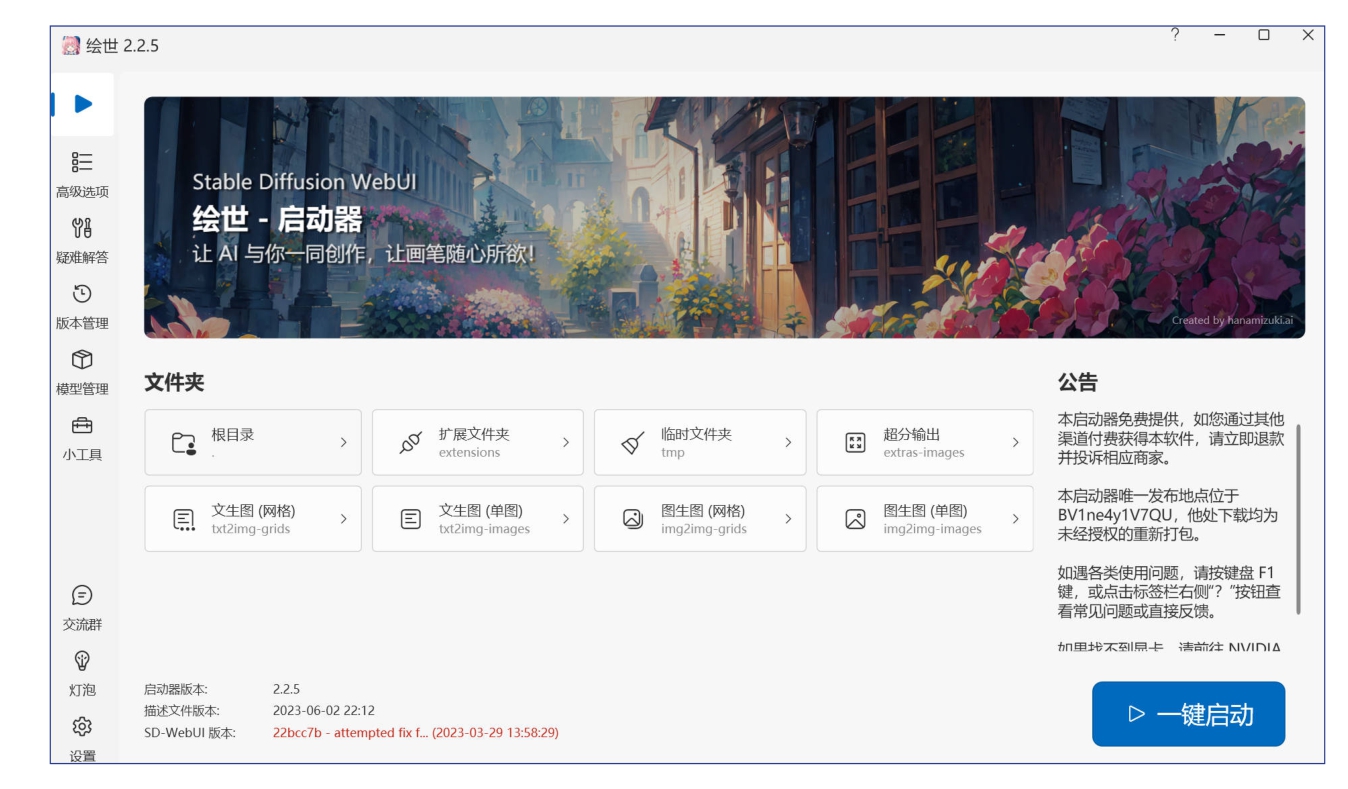
Task: Click SD-WebUI 版本 label
Action: tap(190, 733)
